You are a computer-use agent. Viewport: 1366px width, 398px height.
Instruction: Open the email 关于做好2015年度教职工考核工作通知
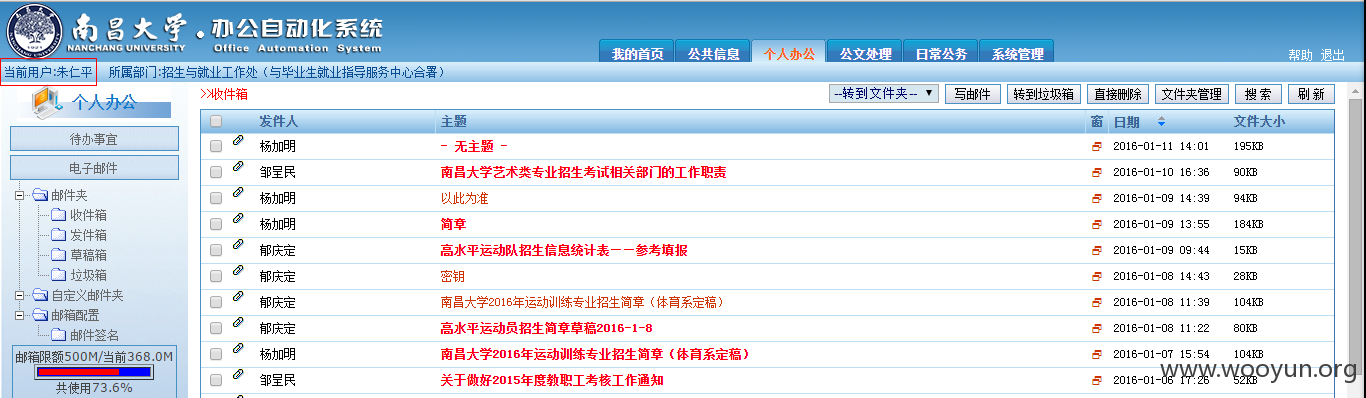552,380
